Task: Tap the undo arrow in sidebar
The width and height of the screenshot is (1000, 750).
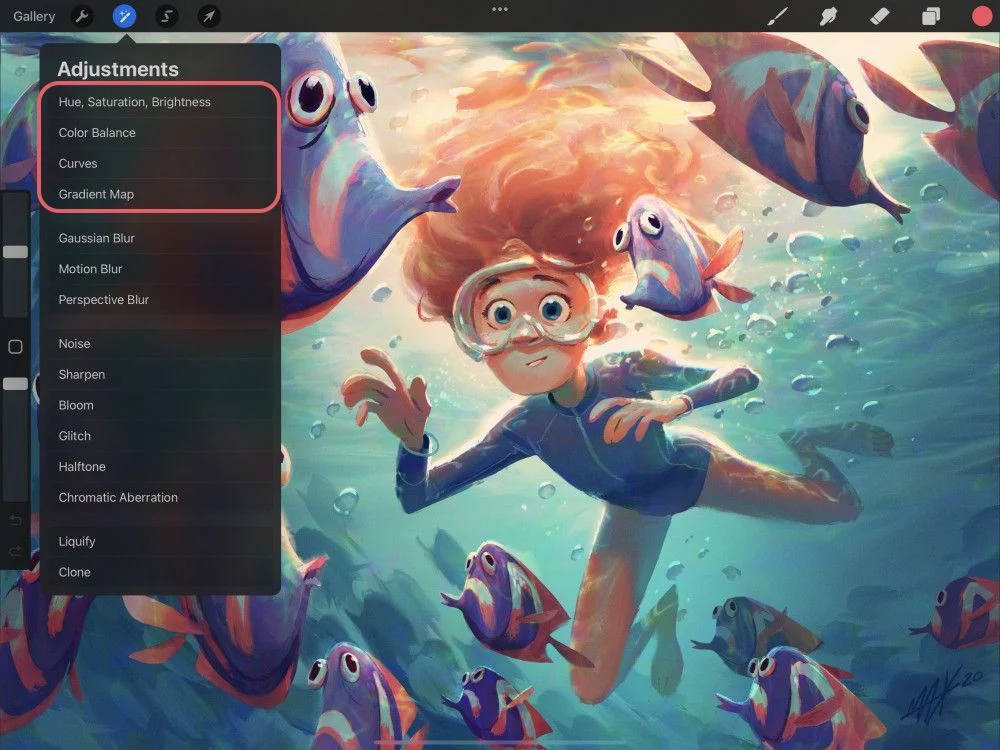Action: [15, 520]
